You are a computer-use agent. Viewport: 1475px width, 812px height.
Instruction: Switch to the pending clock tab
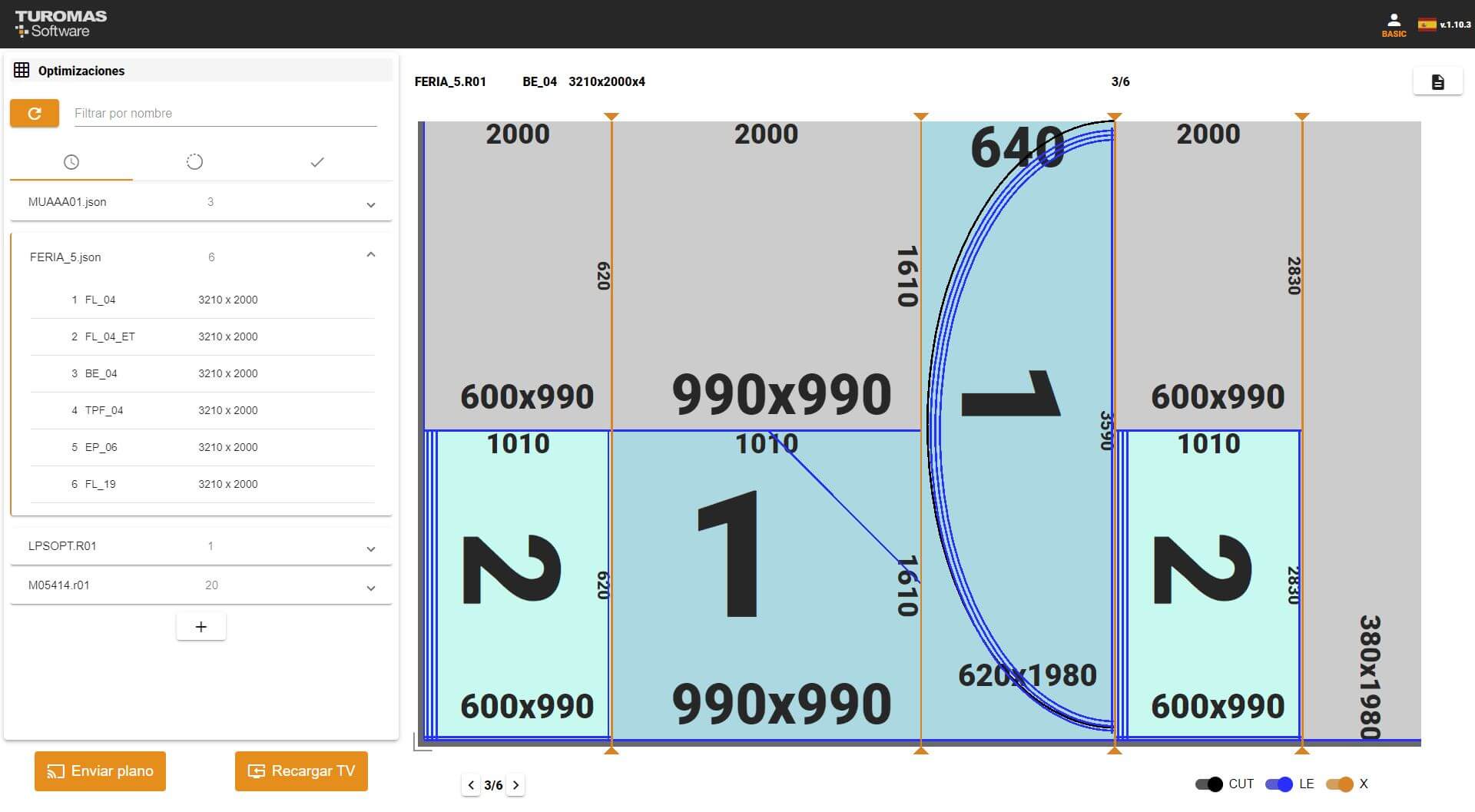pos(71,162)
